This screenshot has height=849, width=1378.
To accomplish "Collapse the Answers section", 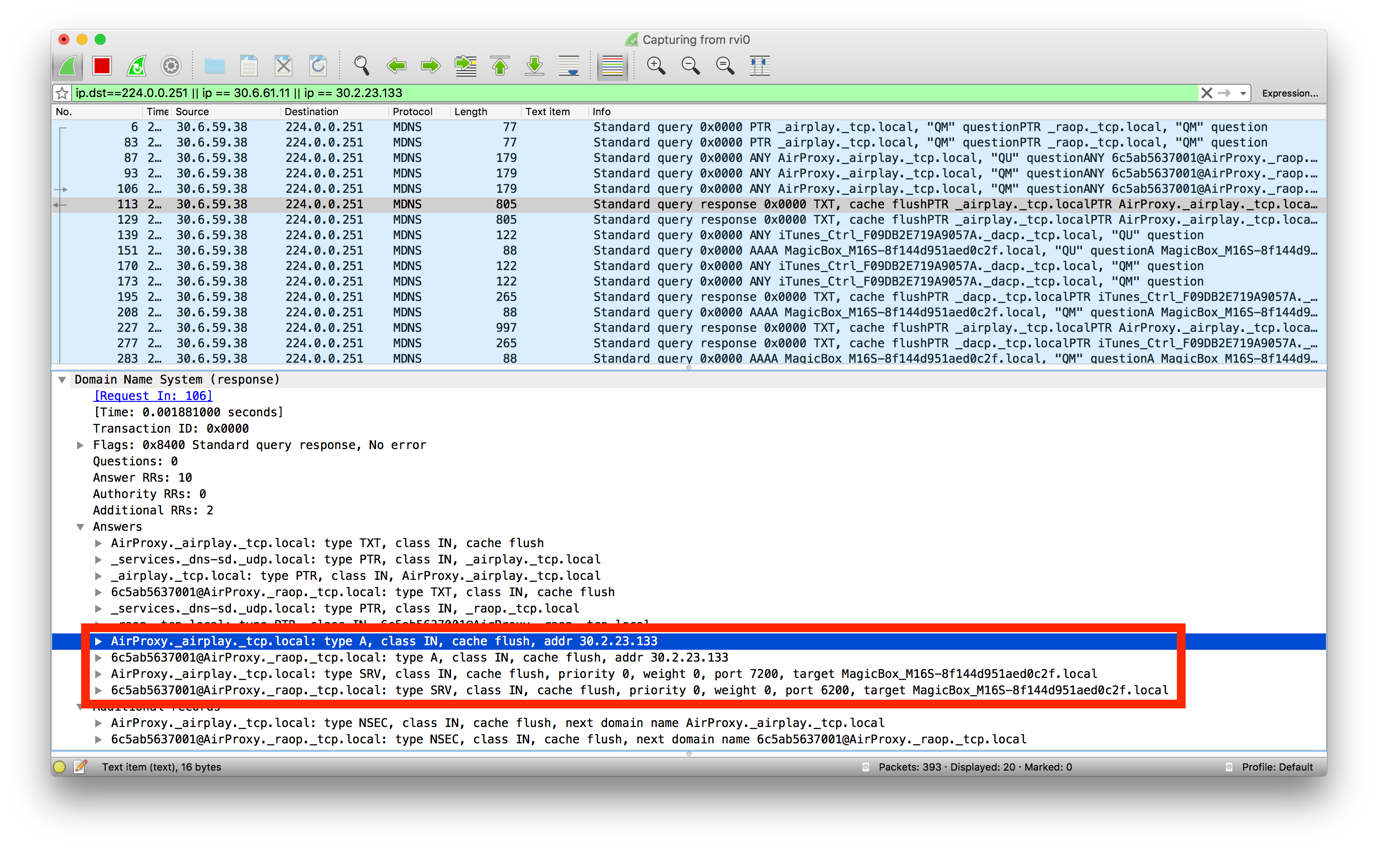I will pyautogui.click(x=80, y=527).
